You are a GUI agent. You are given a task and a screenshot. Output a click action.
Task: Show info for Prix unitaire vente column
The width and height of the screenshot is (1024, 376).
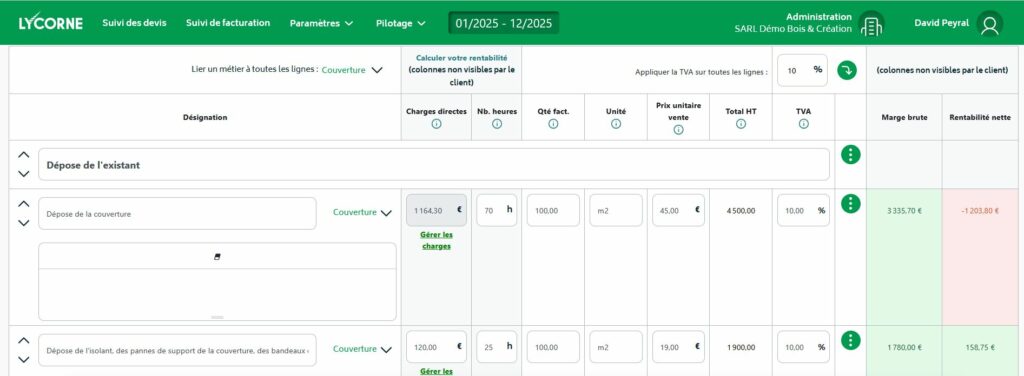click(678, 130)
